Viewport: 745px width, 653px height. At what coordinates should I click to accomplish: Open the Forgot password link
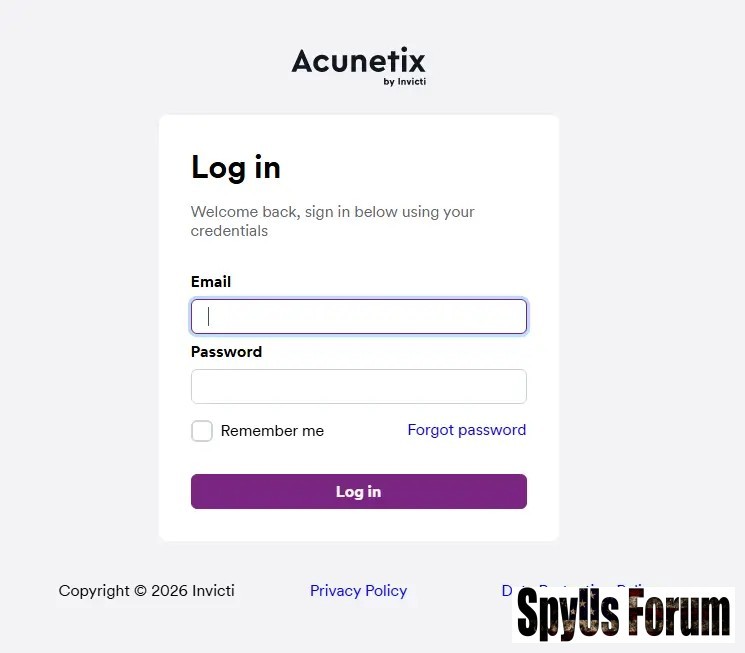466,430
